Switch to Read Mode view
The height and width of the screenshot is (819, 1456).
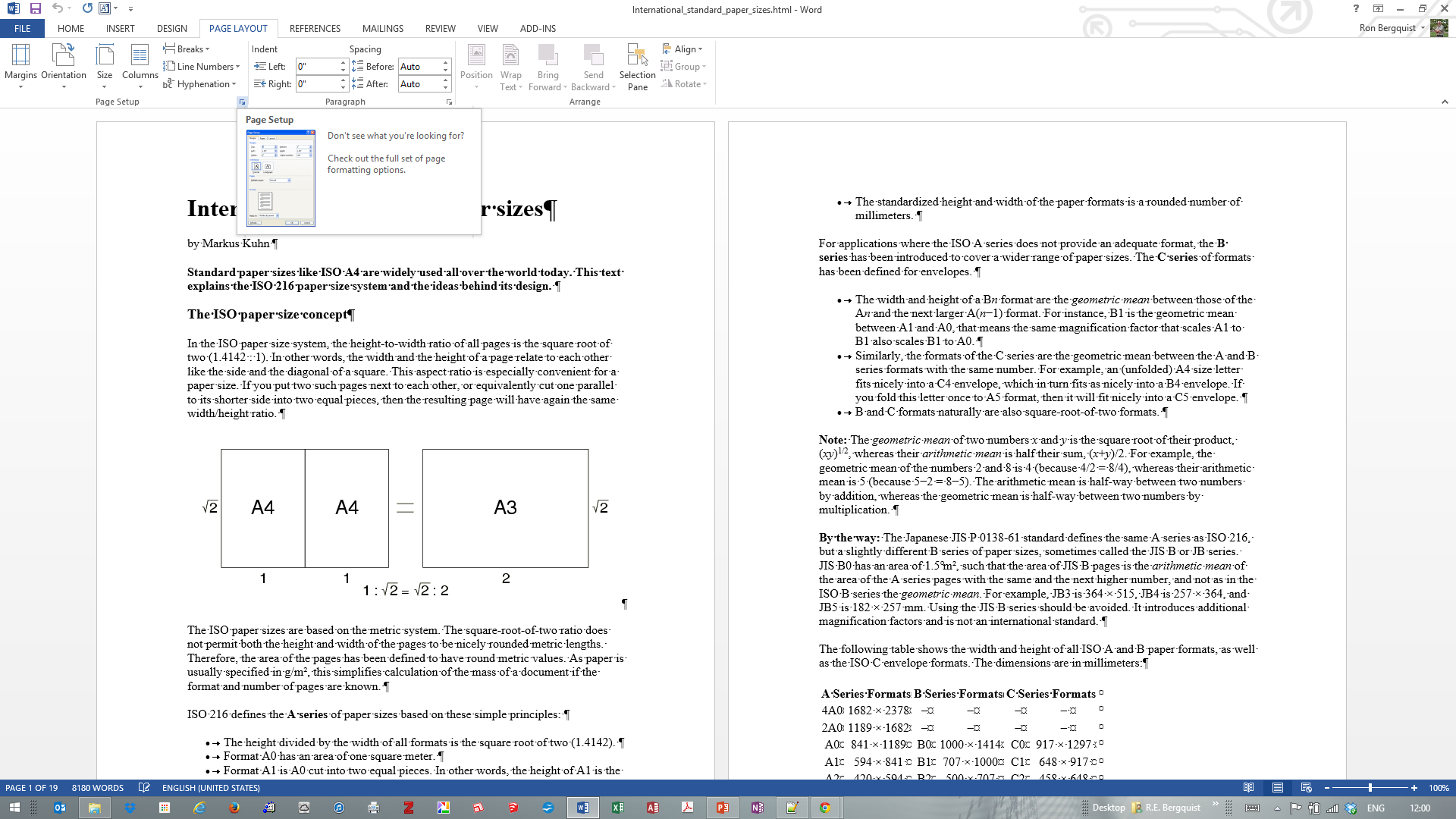[1248, 788]
